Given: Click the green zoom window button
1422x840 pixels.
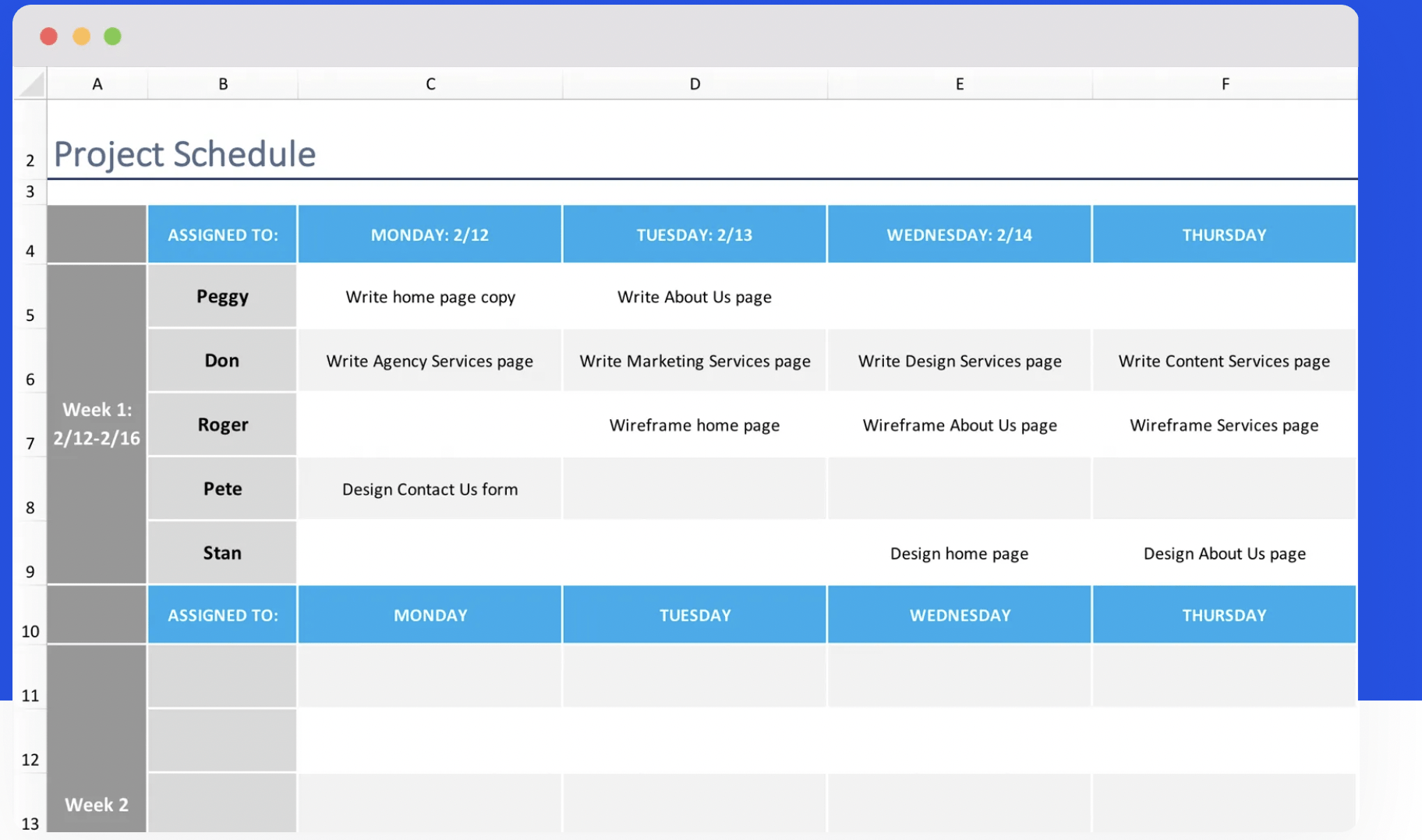Looking at the screenshot, I should [112, 36].
